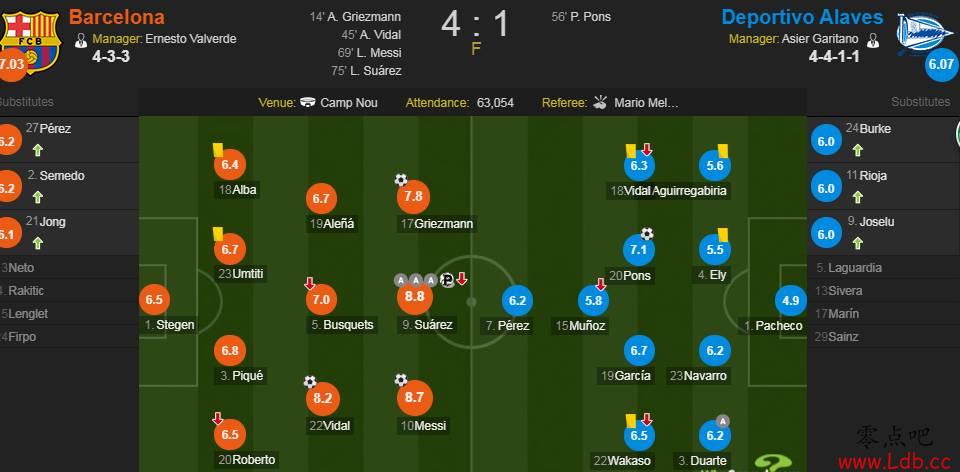The width and height of the screenshot is (960, 472).
Task: Click the substitution arrow above Busquets
Action: click(x=310, y=283)
